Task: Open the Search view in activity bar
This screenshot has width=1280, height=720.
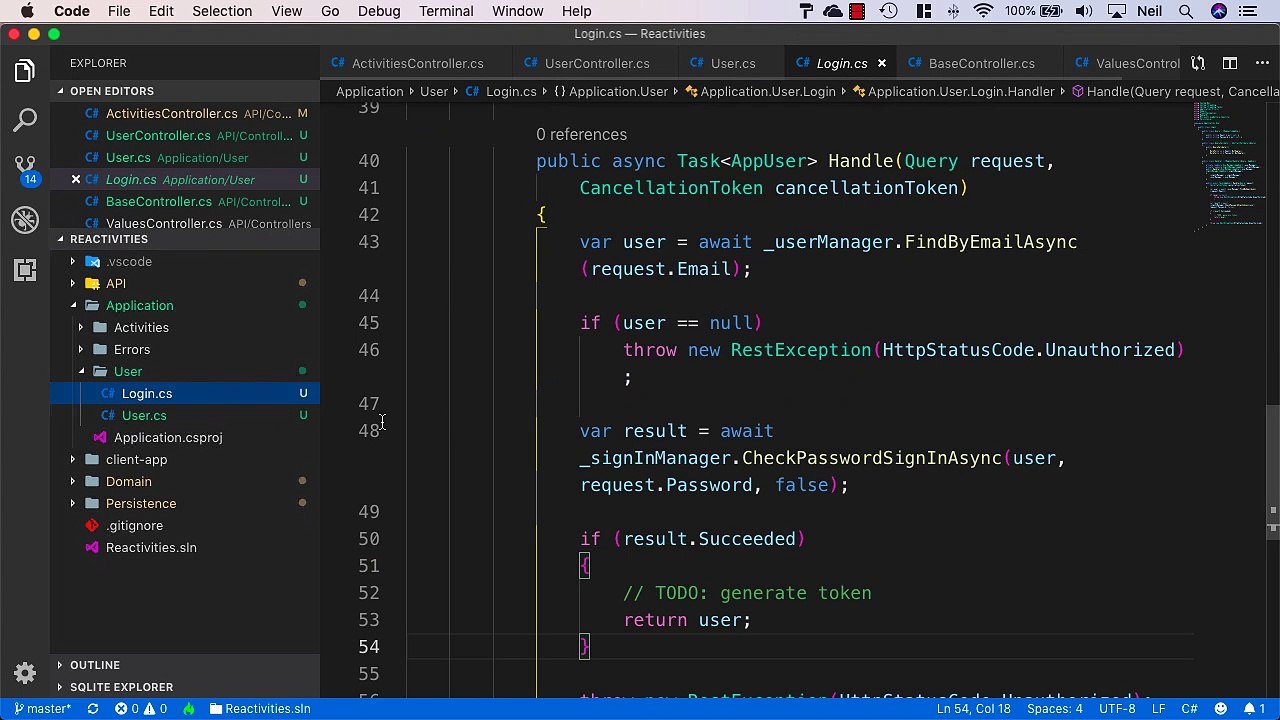Action: (25, 121)
